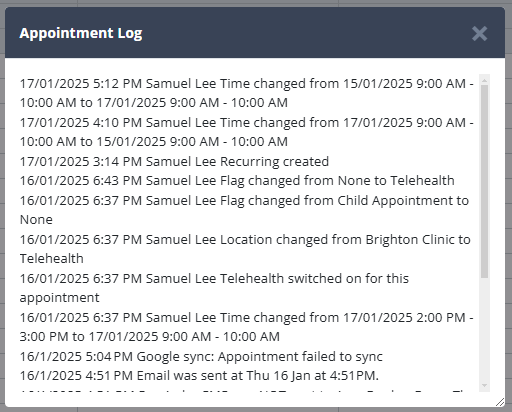Viewport: 512px width, 412px height.
Task: Select the Email was sent log entry
Action: [199, 376]
